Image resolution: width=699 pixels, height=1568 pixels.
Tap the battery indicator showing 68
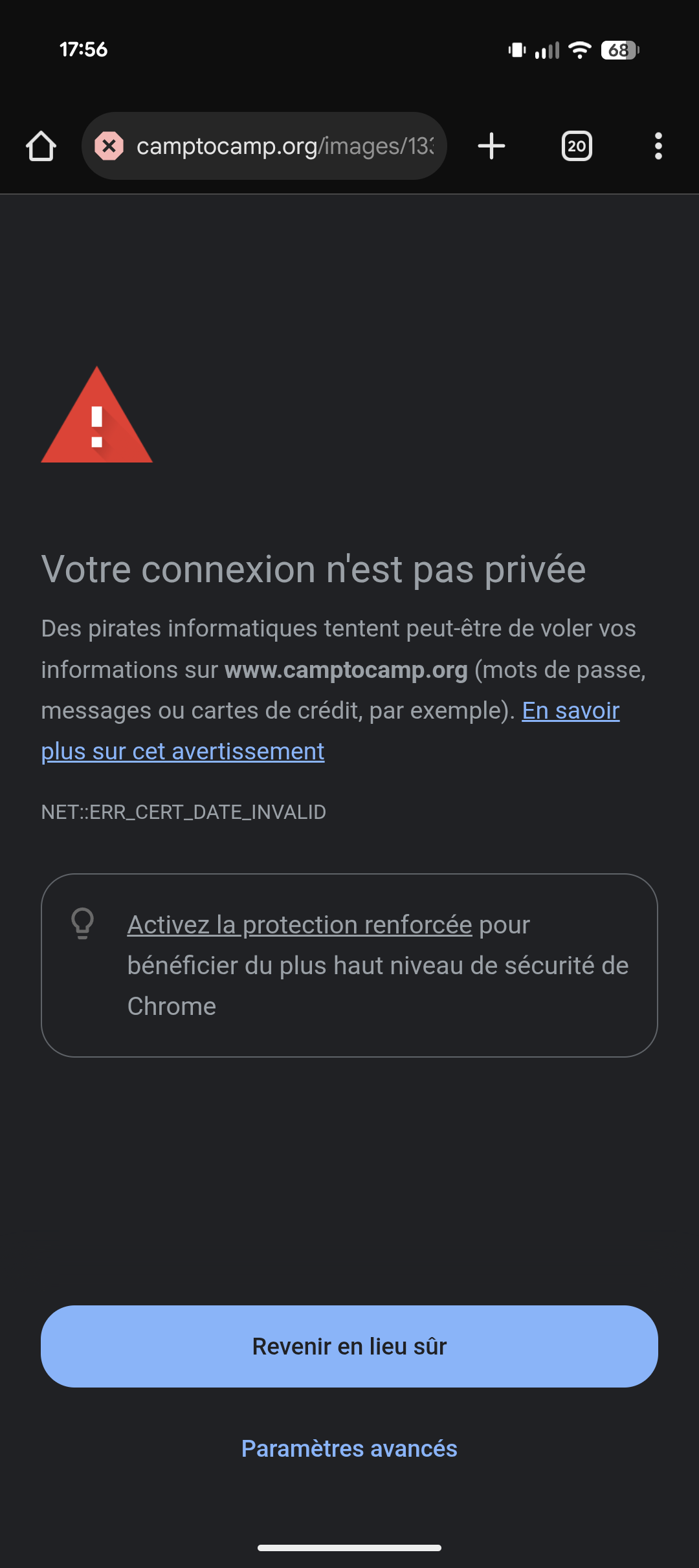(619, 50)
